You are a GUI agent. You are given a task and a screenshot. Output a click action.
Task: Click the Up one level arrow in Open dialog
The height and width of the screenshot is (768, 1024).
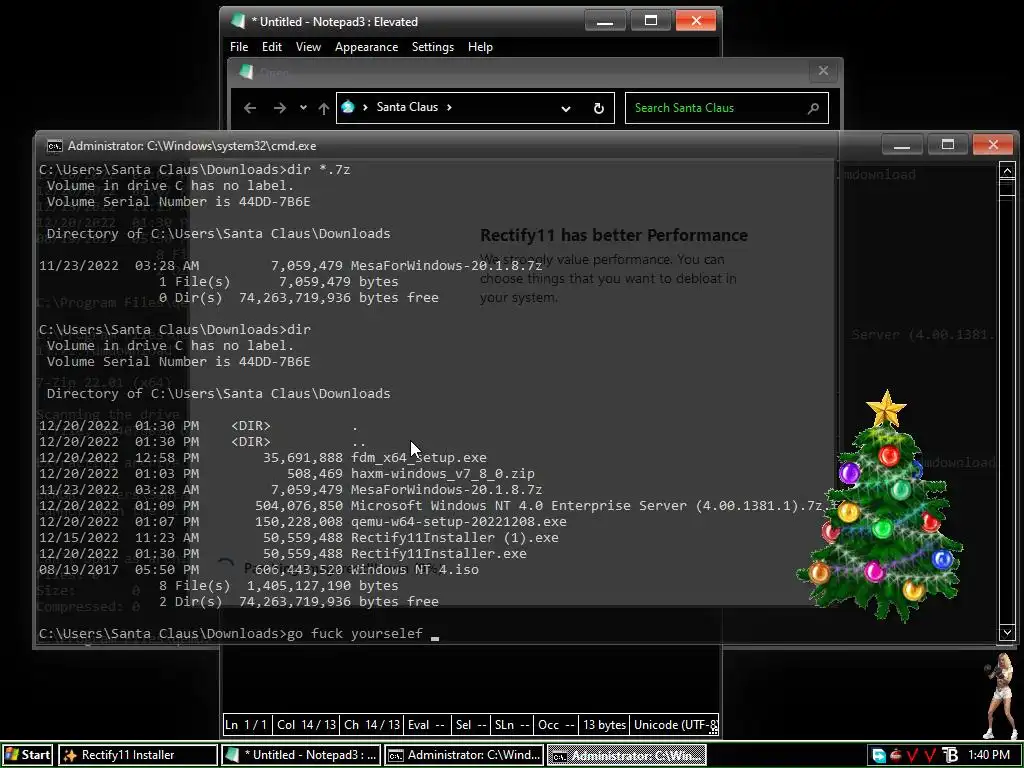[323, 108]
